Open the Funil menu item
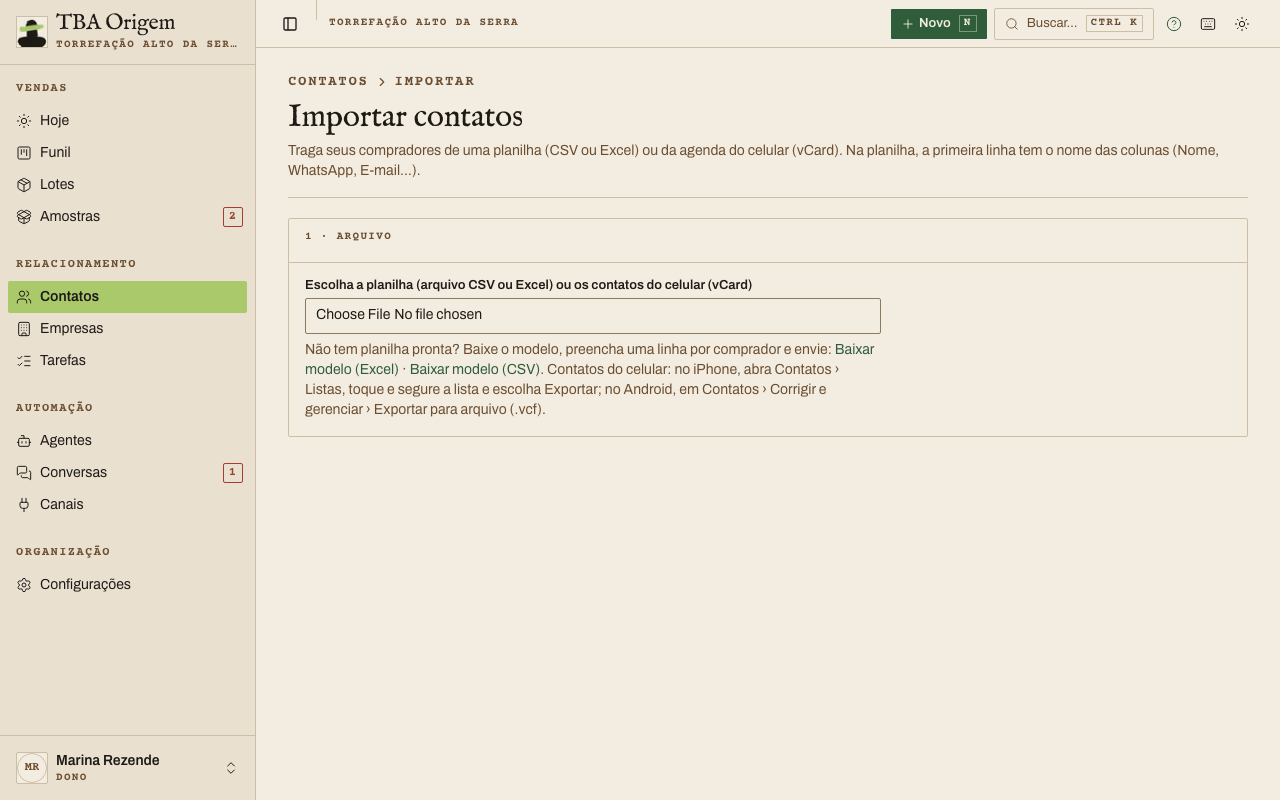This screenshot has height=800, width=1280. pos(127,152)
